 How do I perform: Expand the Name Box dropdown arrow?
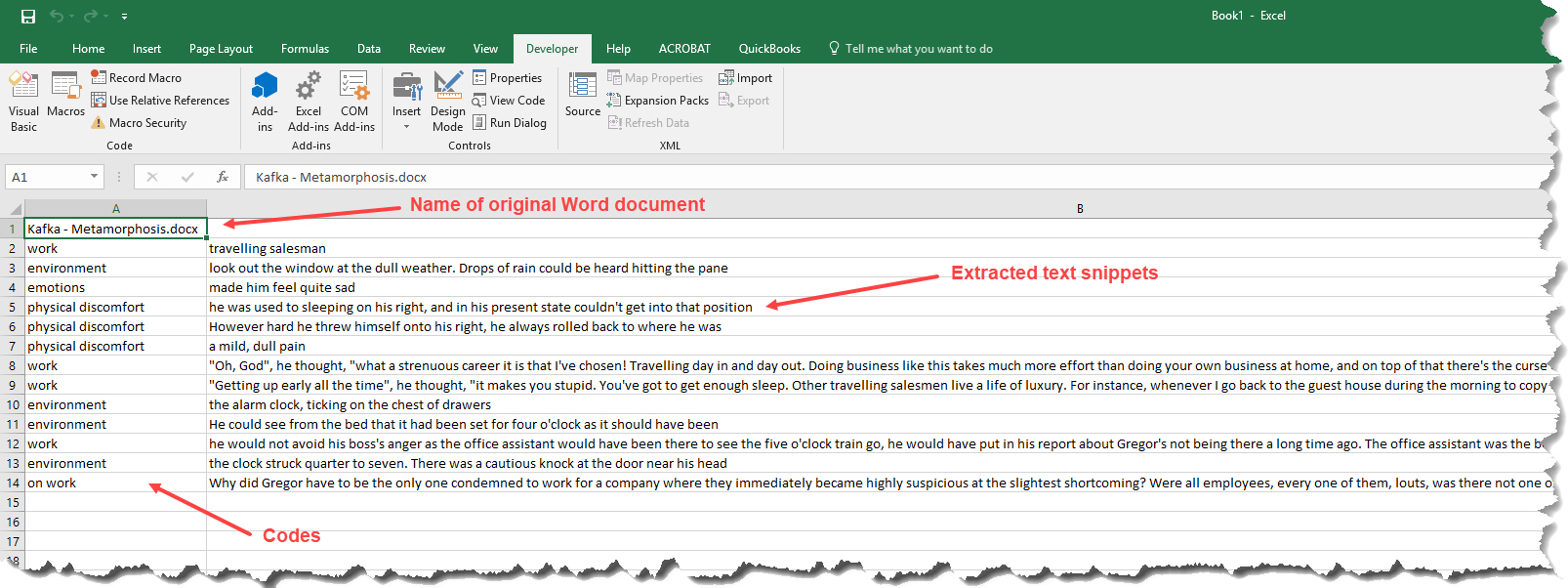pyautogui.click(x=95, y=177)
